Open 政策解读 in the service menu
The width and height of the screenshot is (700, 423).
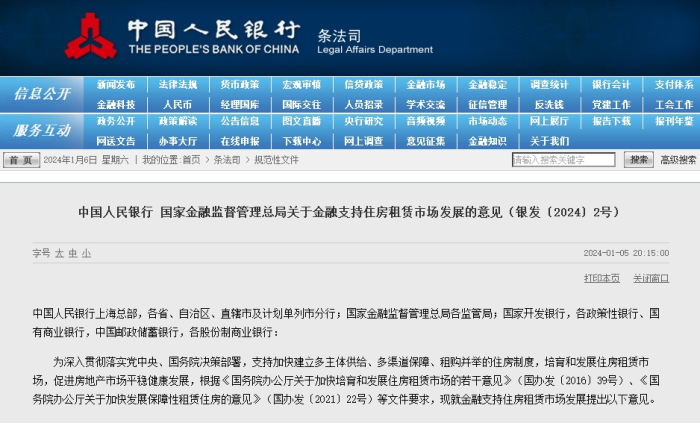click(178, 121)
